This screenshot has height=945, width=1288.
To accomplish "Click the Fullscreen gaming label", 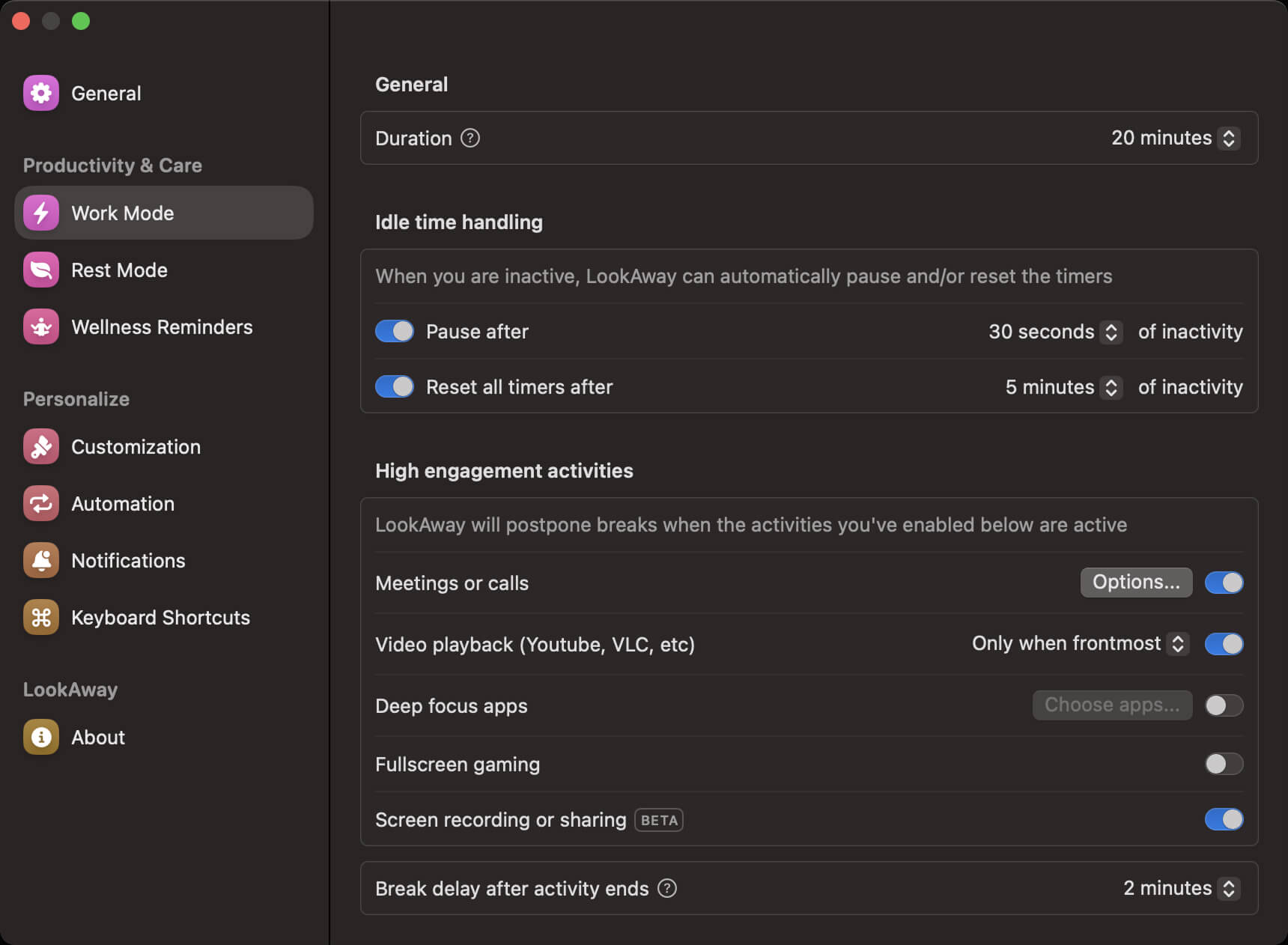I will pyautogui.click(x=458, y=764).
